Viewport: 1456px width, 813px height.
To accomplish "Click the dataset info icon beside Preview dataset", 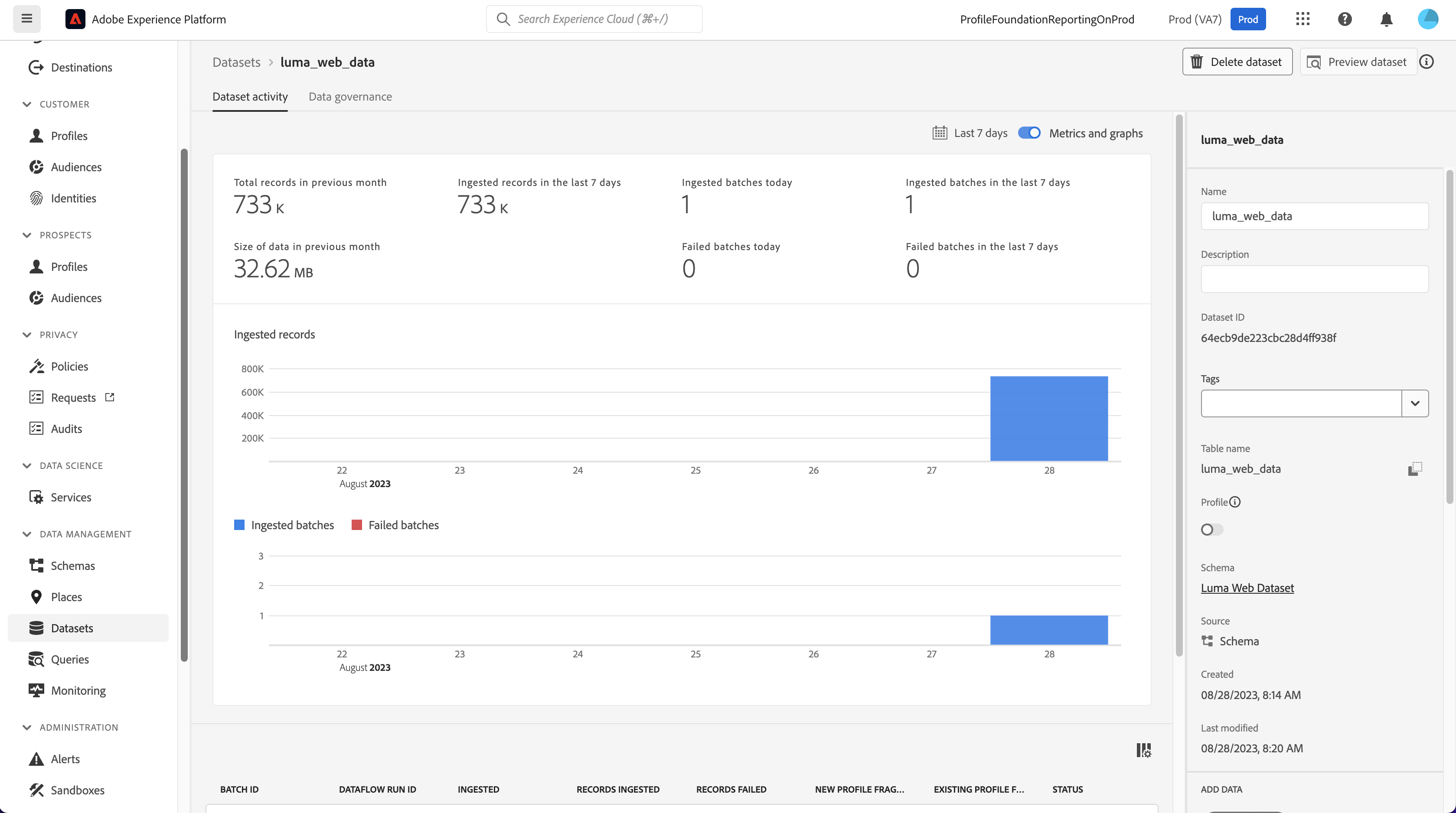I will (1427, 62).
